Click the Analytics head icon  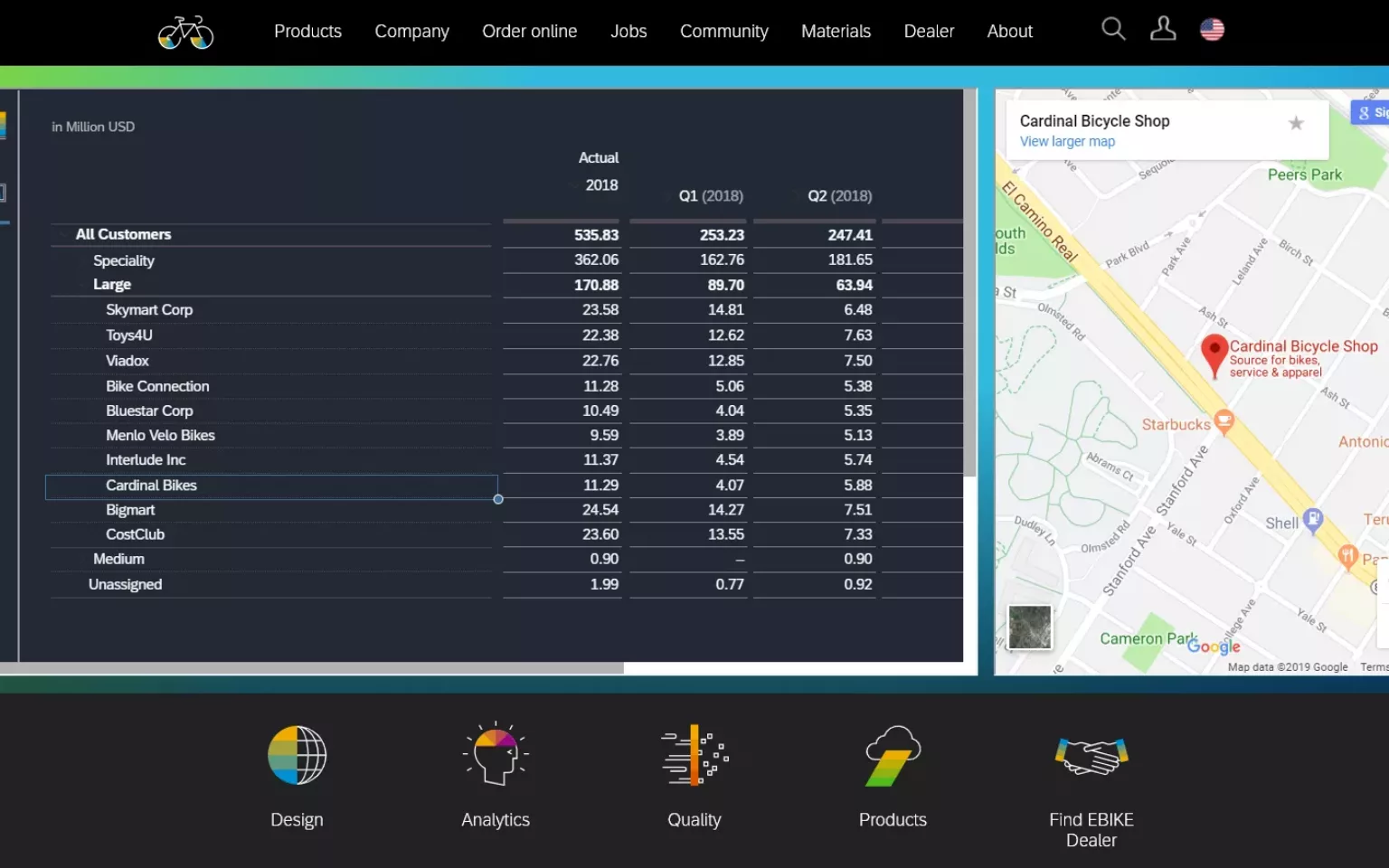[x=496, y=754]
